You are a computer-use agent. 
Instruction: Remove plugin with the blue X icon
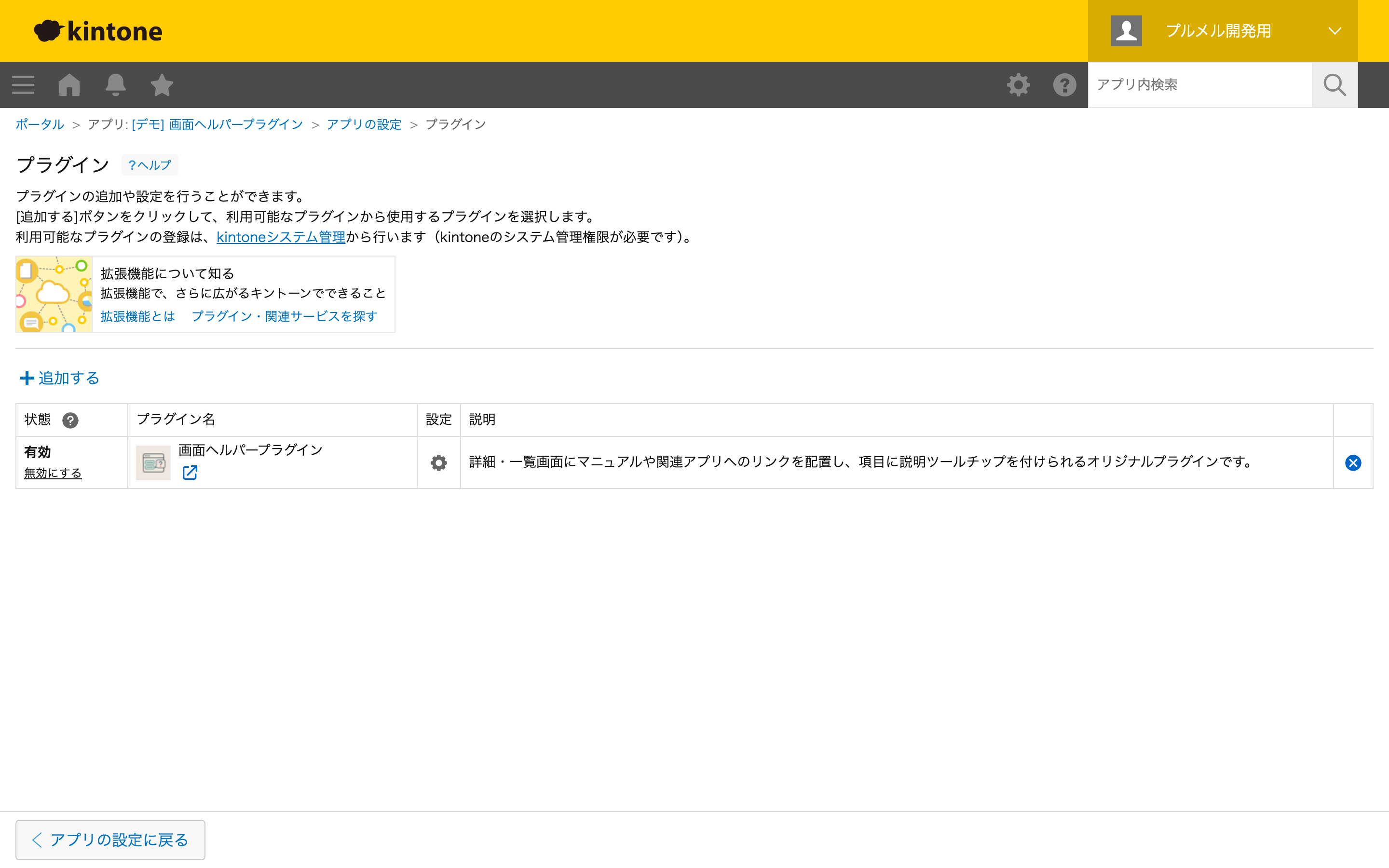tap(1353, 463)
